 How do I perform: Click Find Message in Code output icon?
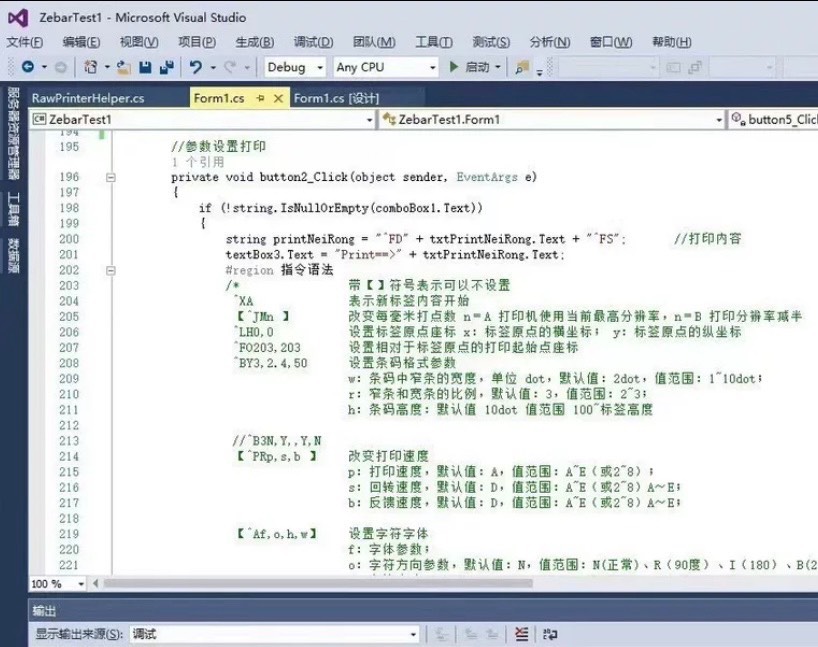pyautogui.click(x=441, y=634)
